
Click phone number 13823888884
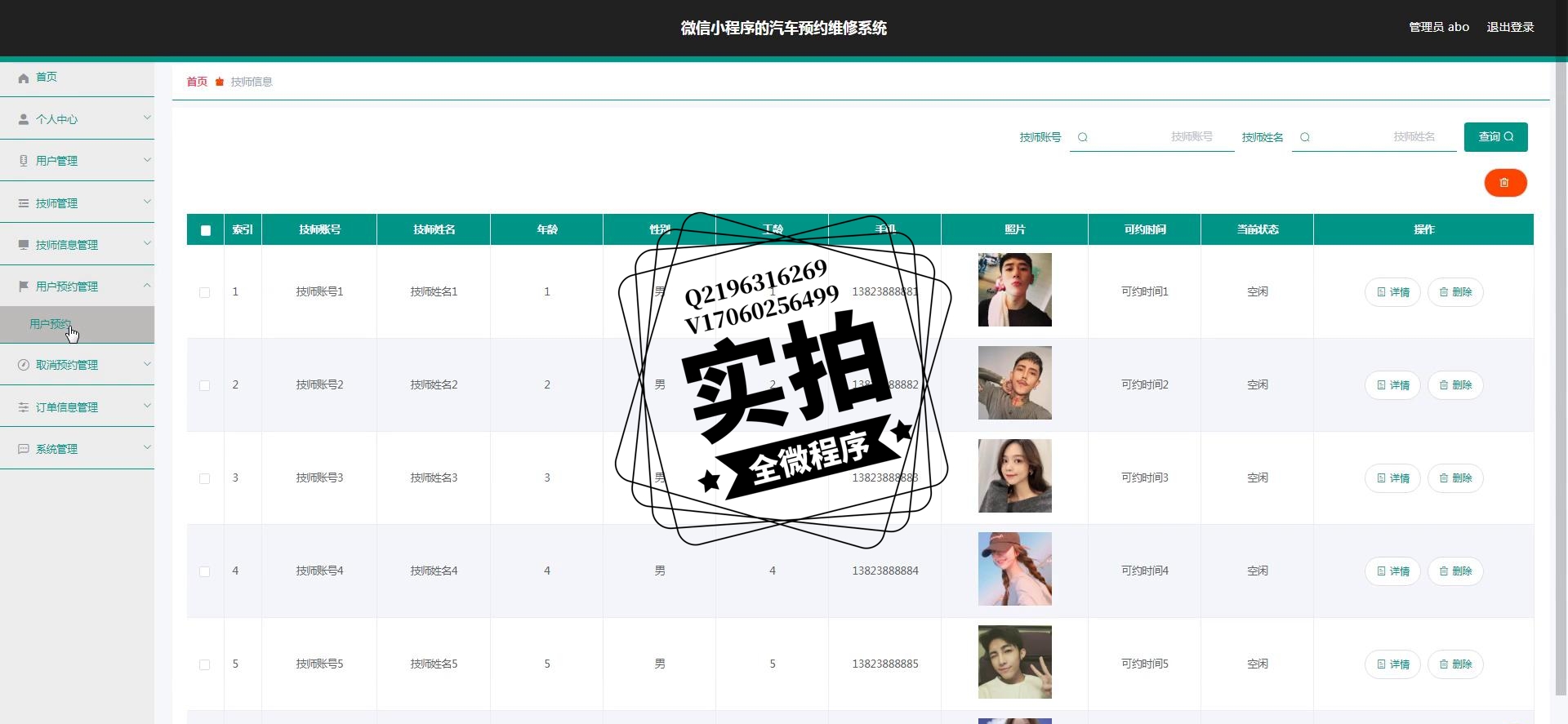(885, 571)
